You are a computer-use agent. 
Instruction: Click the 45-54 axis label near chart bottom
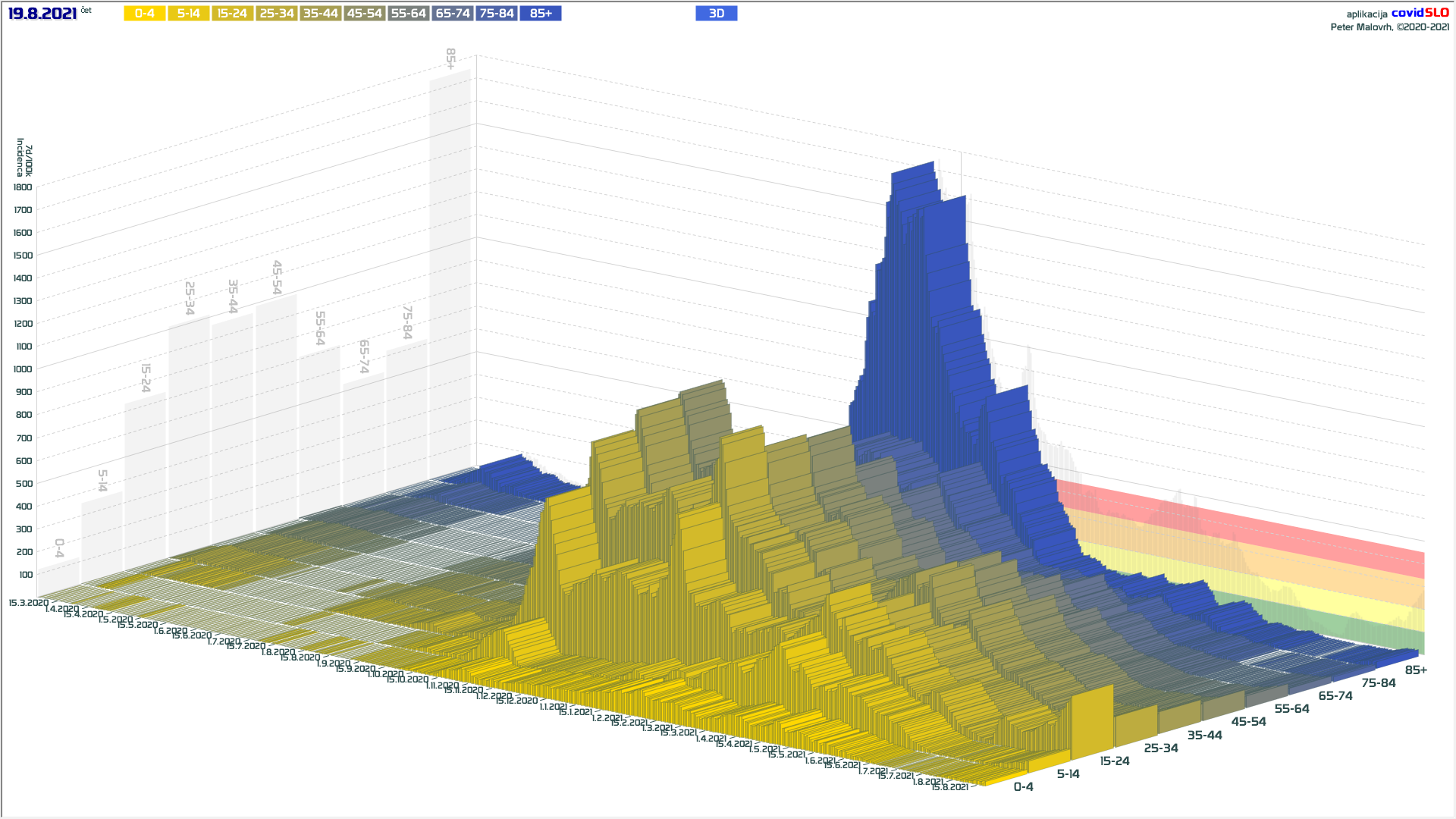coord(1248,722)
